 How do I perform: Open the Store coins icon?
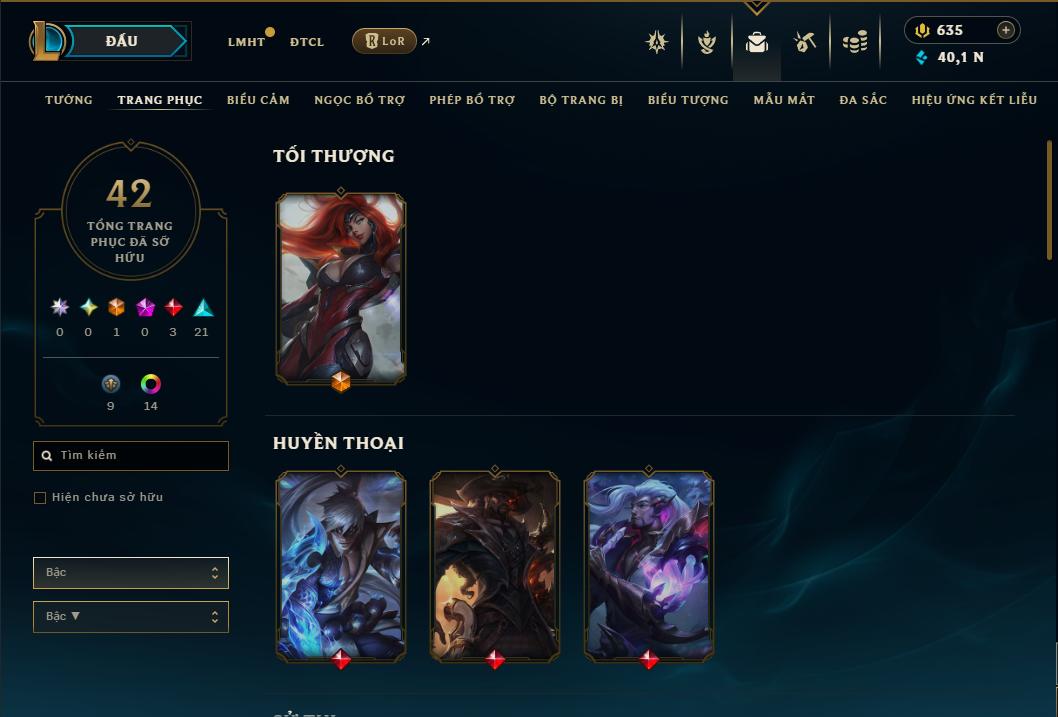(x=855, y=42)
